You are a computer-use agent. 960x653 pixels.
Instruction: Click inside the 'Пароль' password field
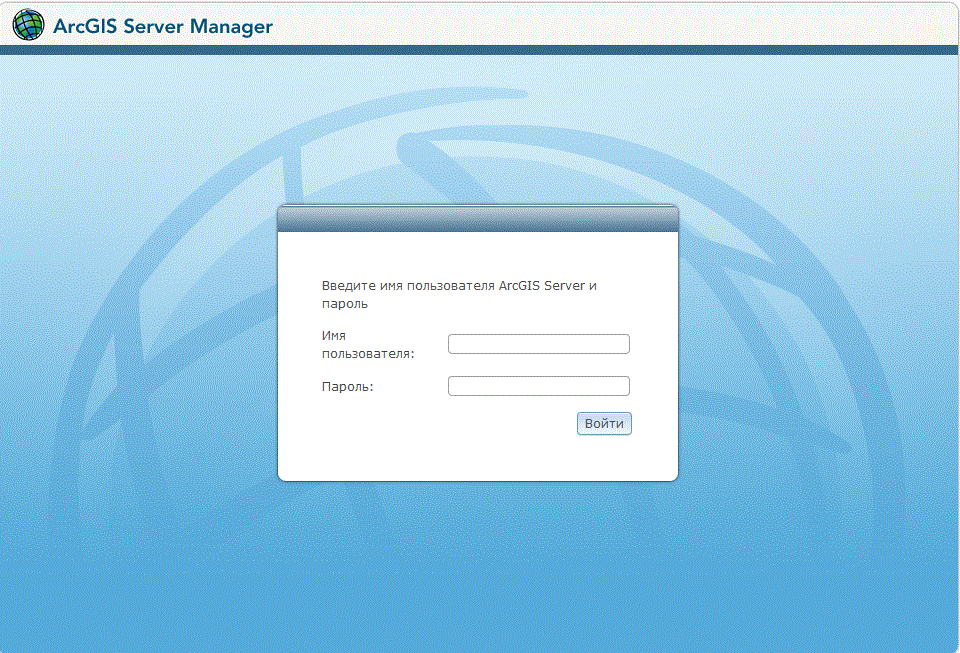538,385
